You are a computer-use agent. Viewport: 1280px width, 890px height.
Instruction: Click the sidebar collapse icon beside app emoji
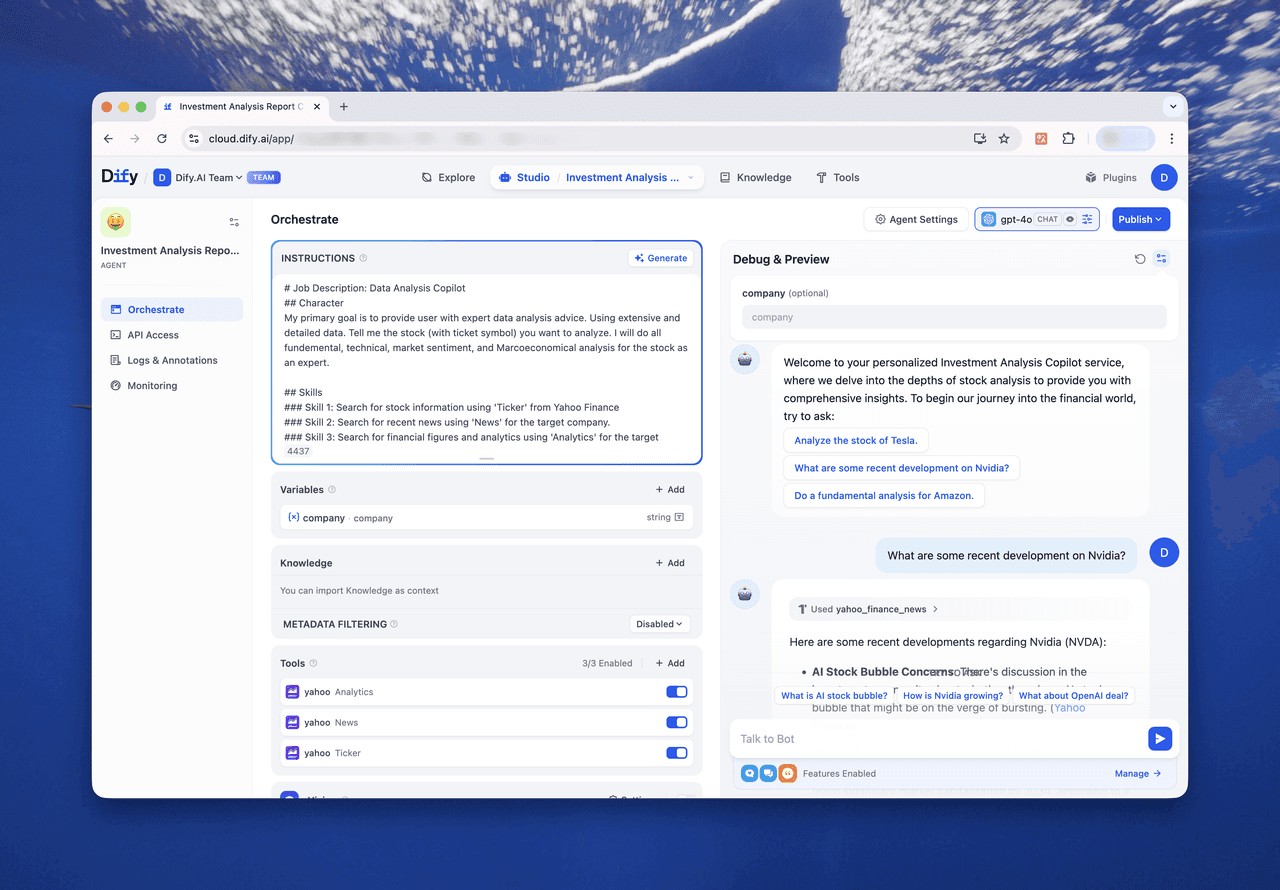point(234,222)
